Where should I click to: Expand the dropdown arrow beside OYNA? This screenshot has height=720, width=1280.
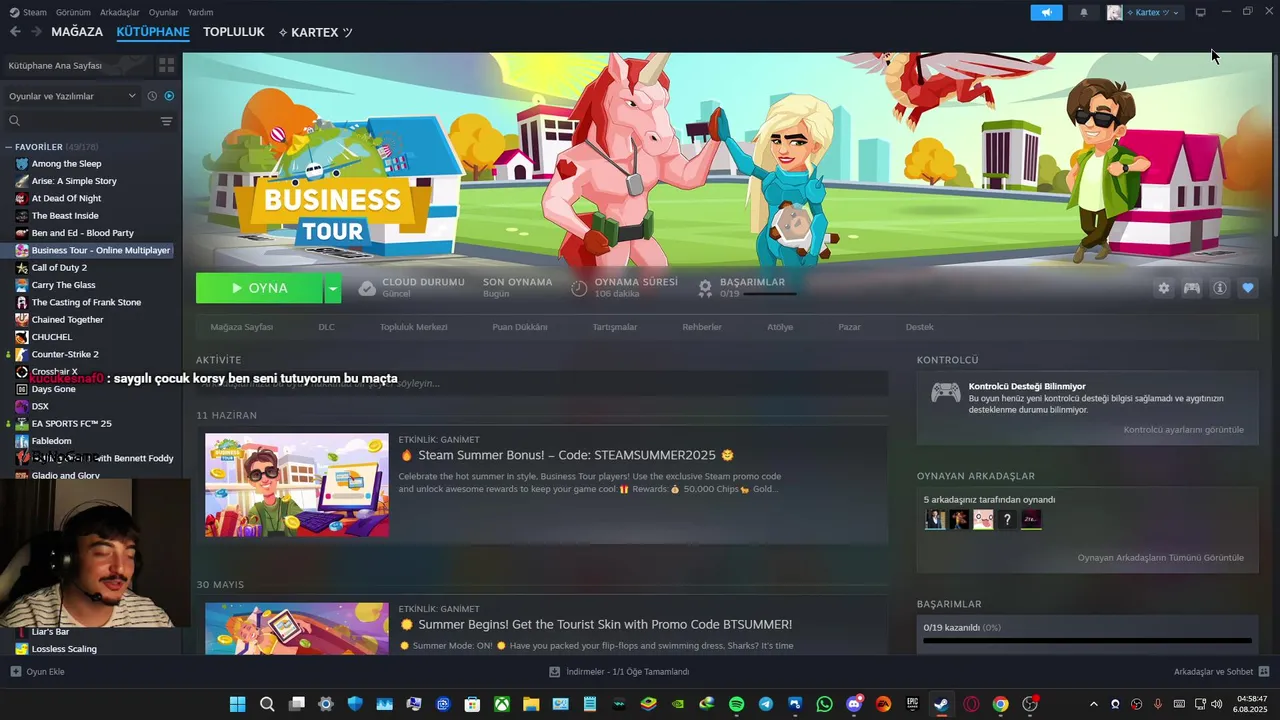point(333,288)
